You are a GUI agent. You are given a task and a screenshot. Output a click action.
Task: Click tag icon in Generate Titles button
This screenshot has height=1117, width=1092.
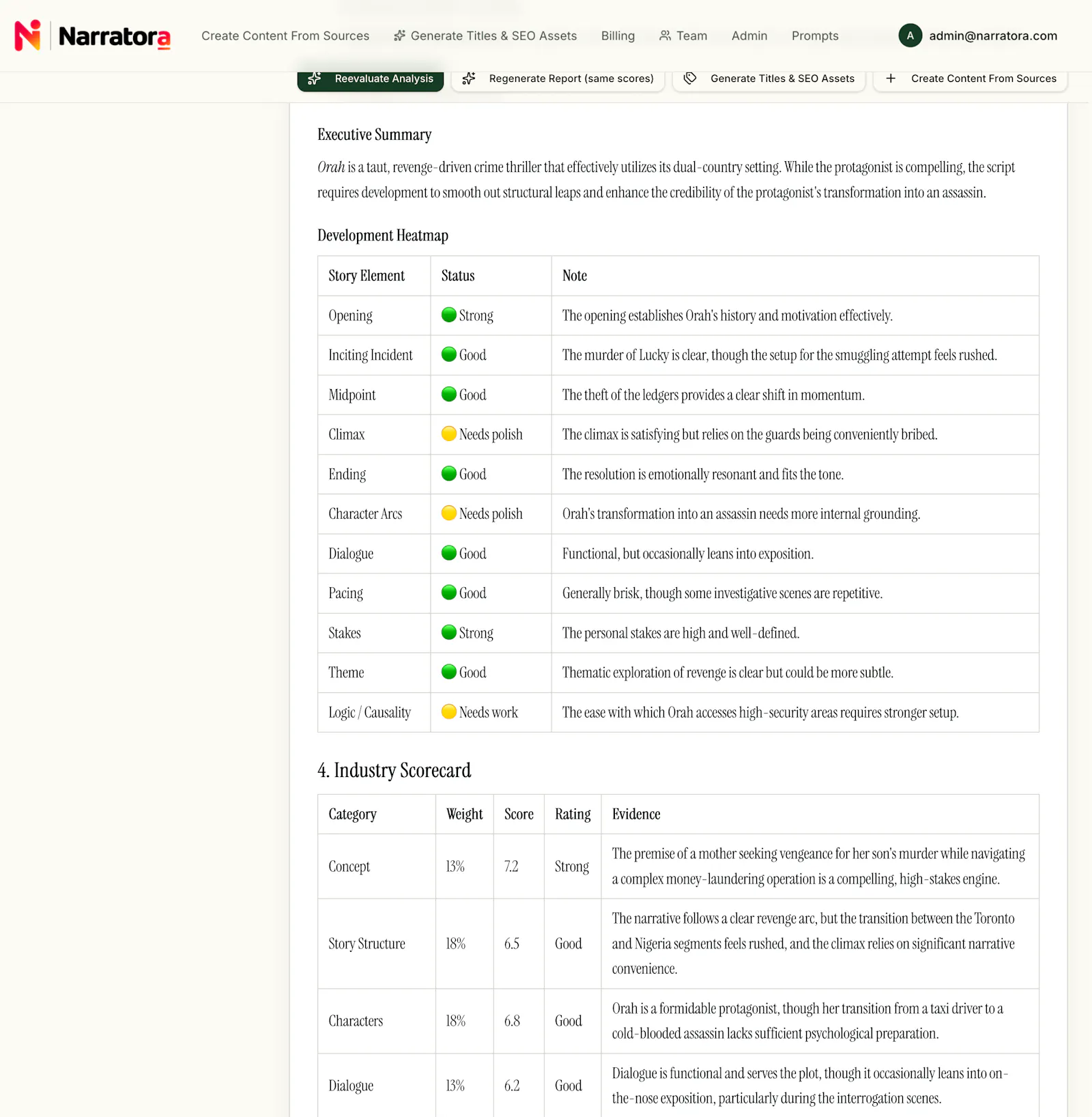click(690, 79)
